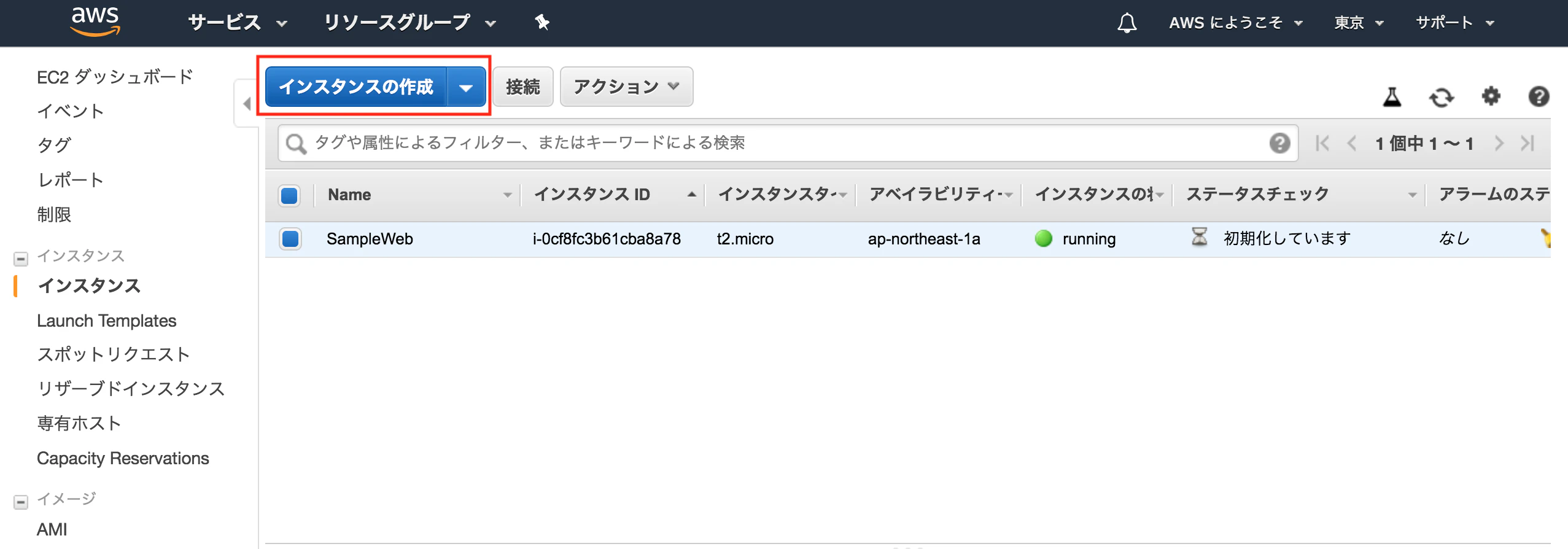Click the 接続 button
This screenshot has height=549, width=1568.
523,87
